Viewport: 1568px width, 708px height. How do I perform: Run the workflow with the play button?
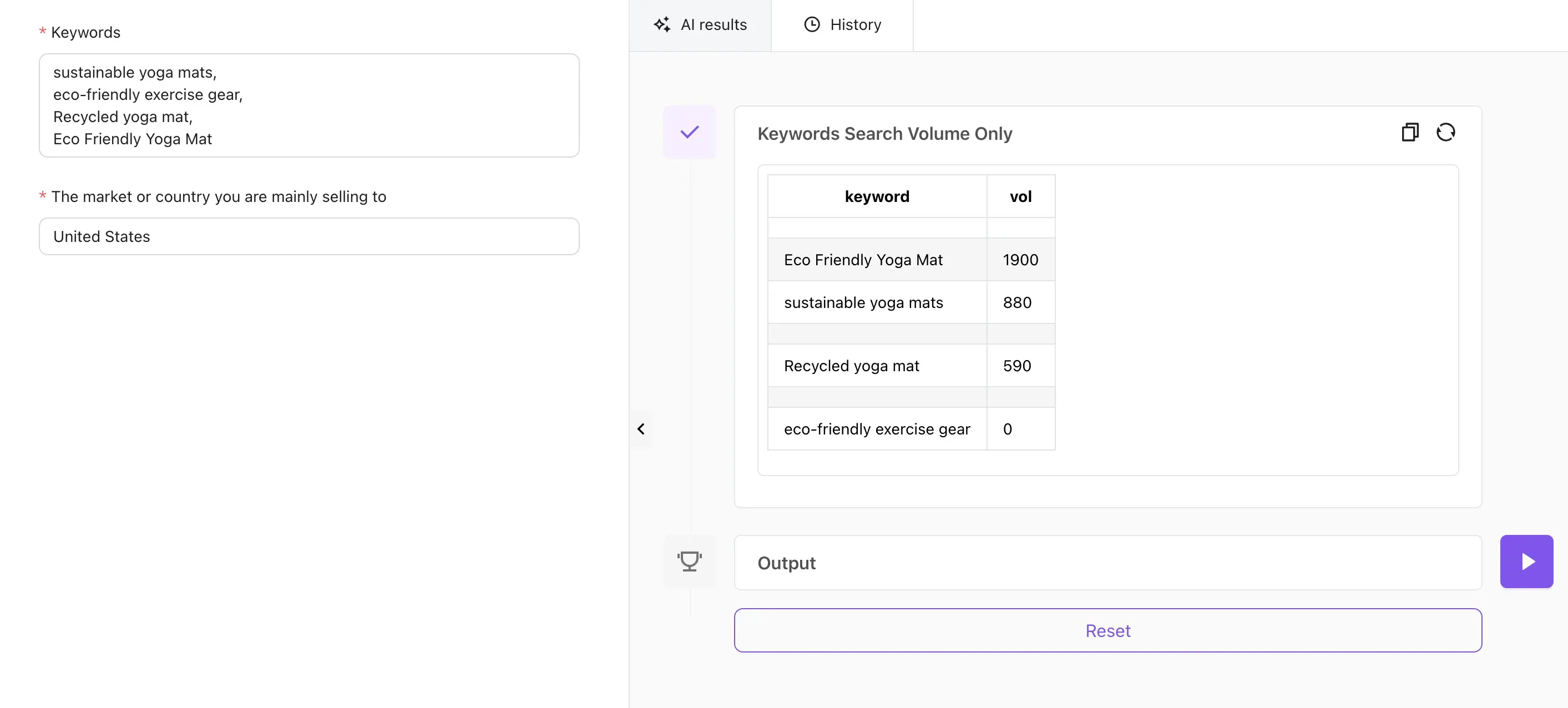(1526, 560)
